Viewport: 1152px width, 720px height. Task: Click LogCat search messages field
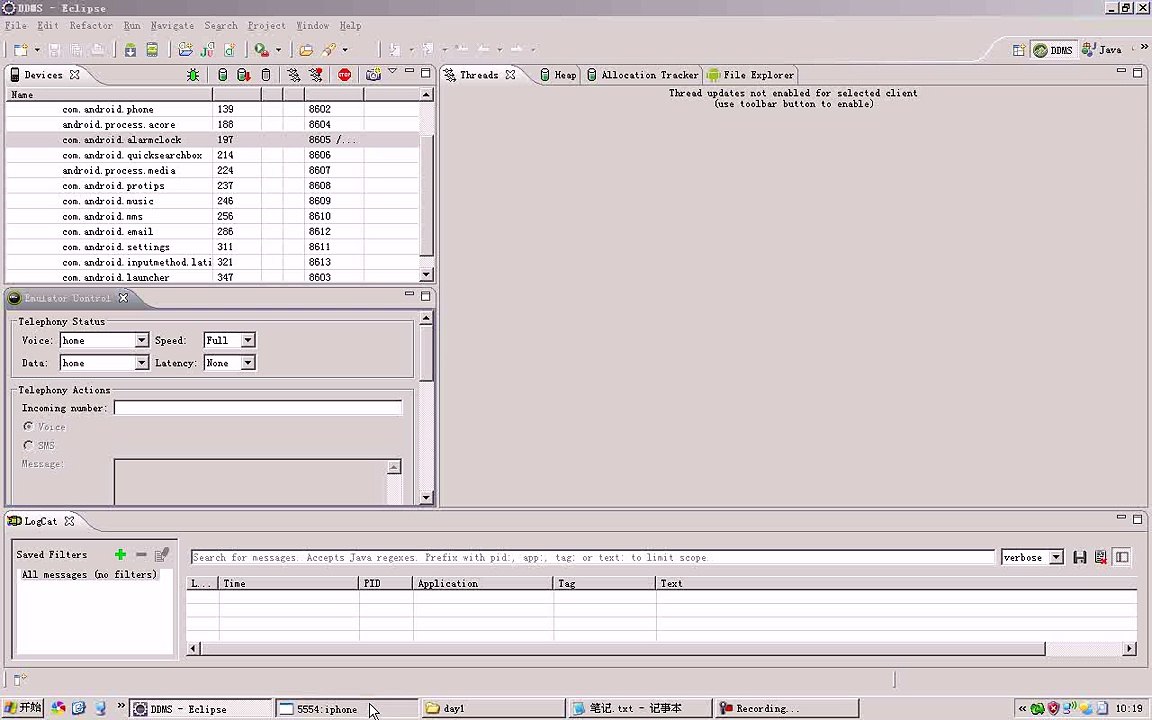pyautogui.click(x=592, y=558)
